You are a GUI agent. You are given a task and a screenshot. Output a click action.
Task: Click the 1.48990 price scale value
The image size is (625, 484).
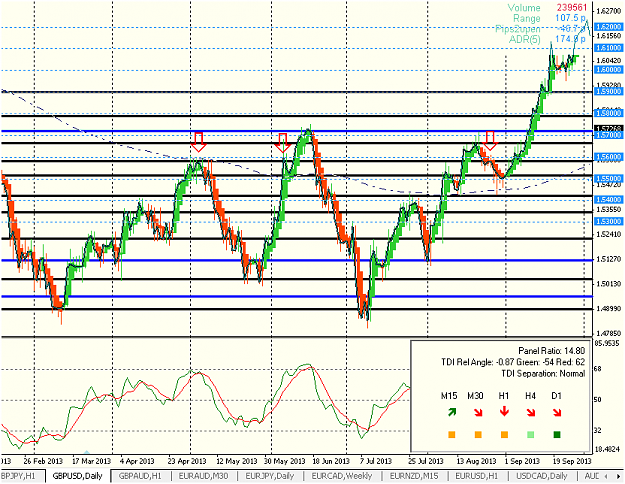pyautogui.click(x=608, y=309)
